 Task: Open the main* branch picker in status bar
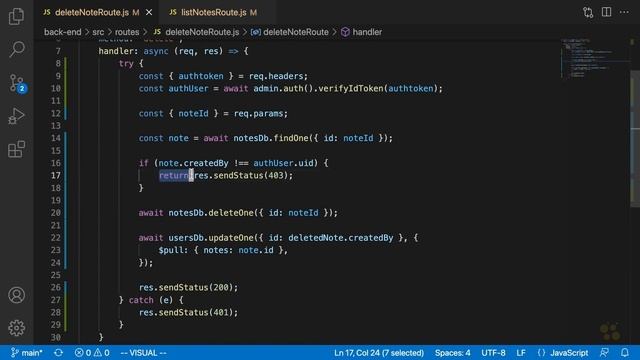point(27,353)
